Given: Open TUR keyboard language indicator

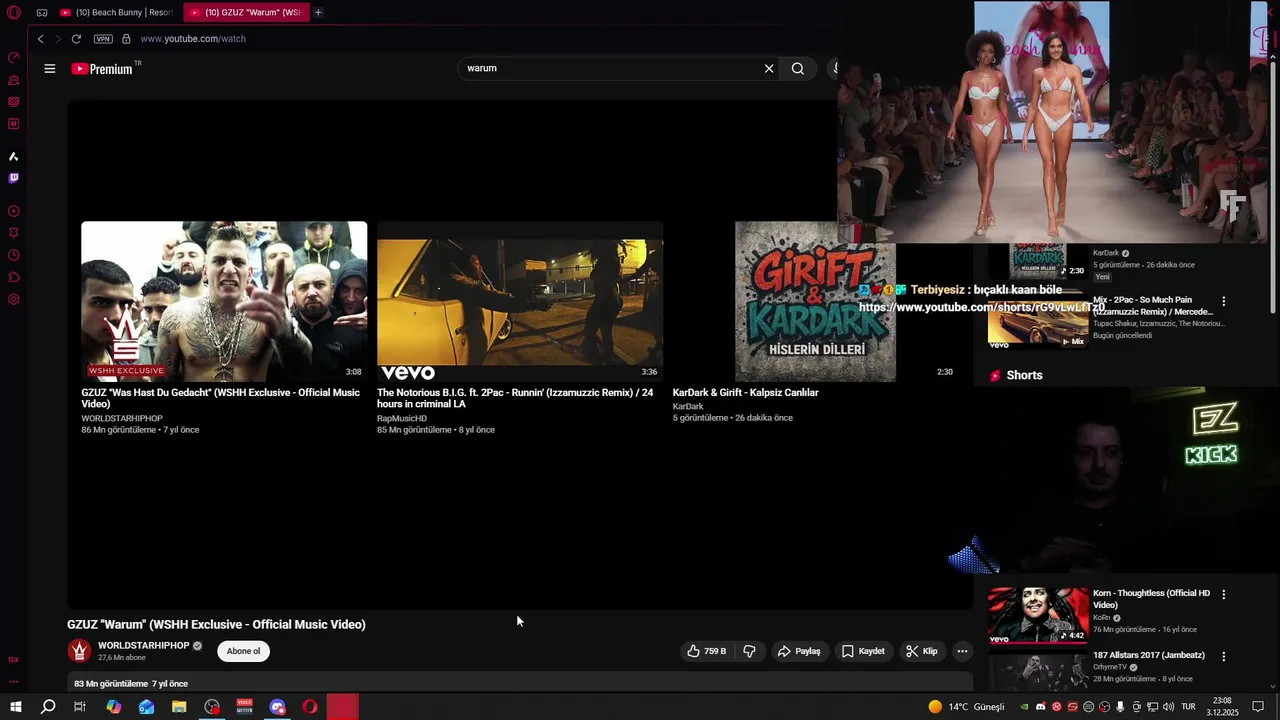Looking at the screenshot, I should point(1188,707).
